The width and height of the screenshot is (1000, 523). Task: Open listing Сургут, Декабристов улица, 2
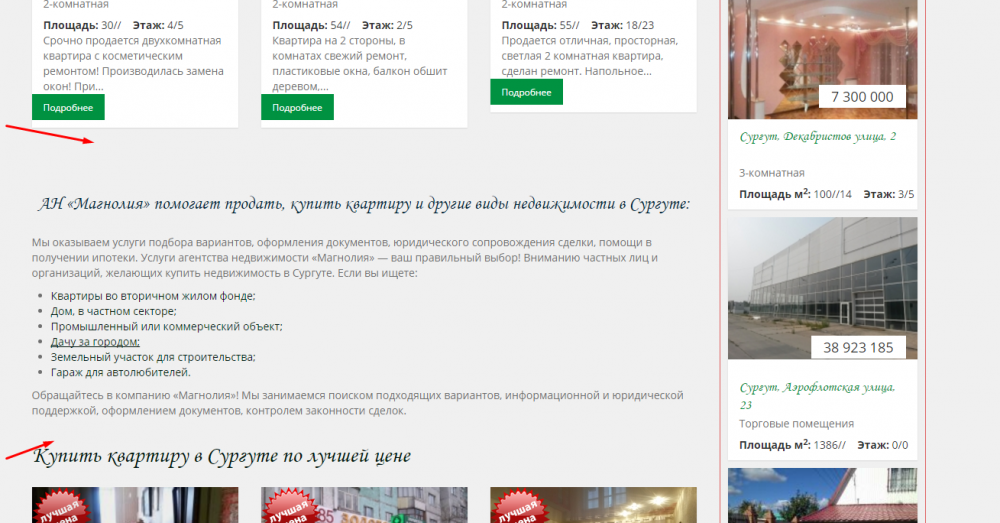818,136
